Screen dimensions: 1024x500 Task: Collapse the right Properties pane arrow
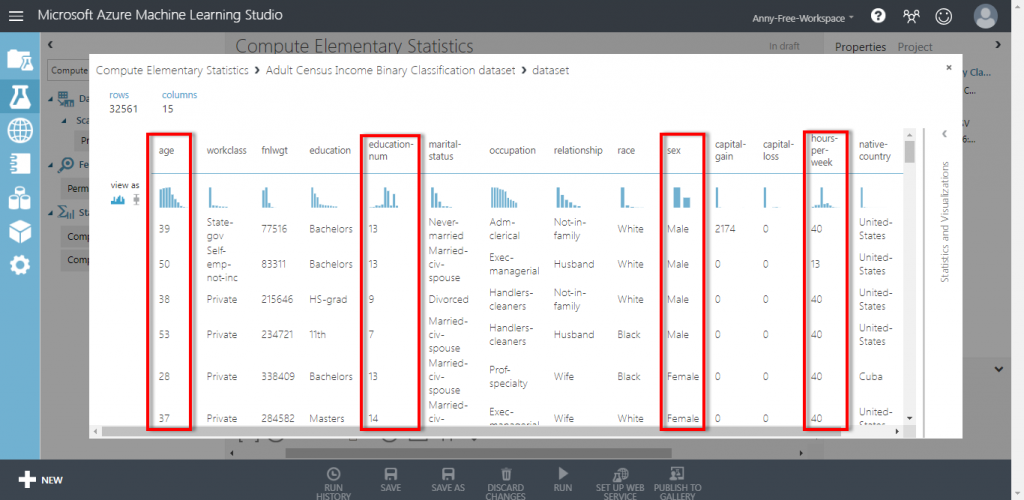click(997, 44)
